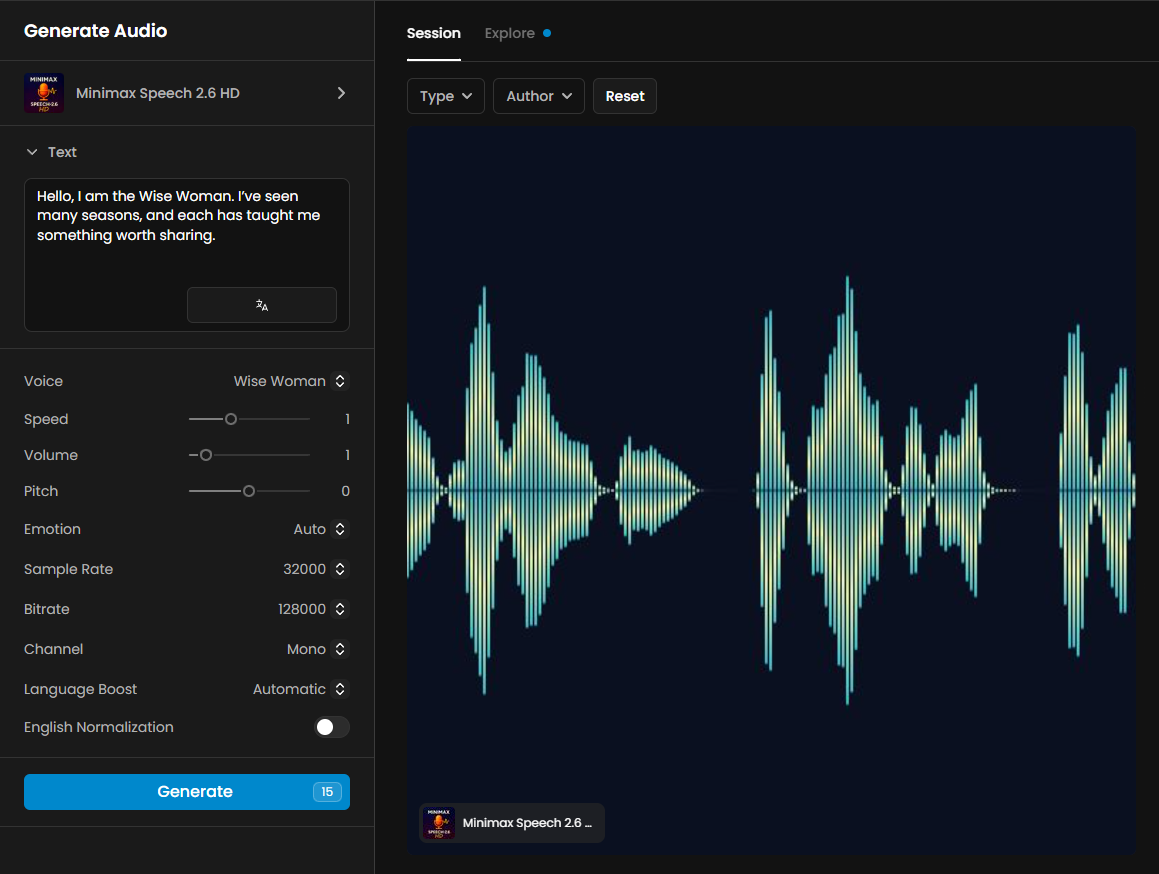Open the Channel dropdown set to Mono
The width and height of the screenshot is (1159, 874).
point(316,649)
